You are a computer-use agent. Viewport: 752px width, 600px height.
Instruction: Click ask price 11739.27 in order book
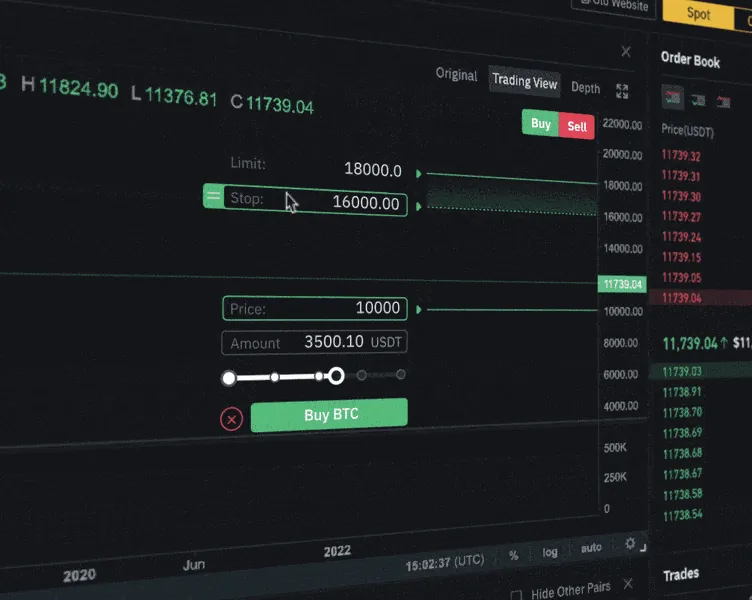[682, 216]
